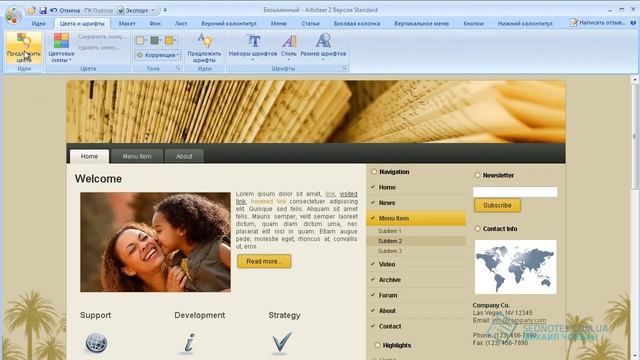Click the Navigation block header bullet
640x360 pixels.
[373, 172]
